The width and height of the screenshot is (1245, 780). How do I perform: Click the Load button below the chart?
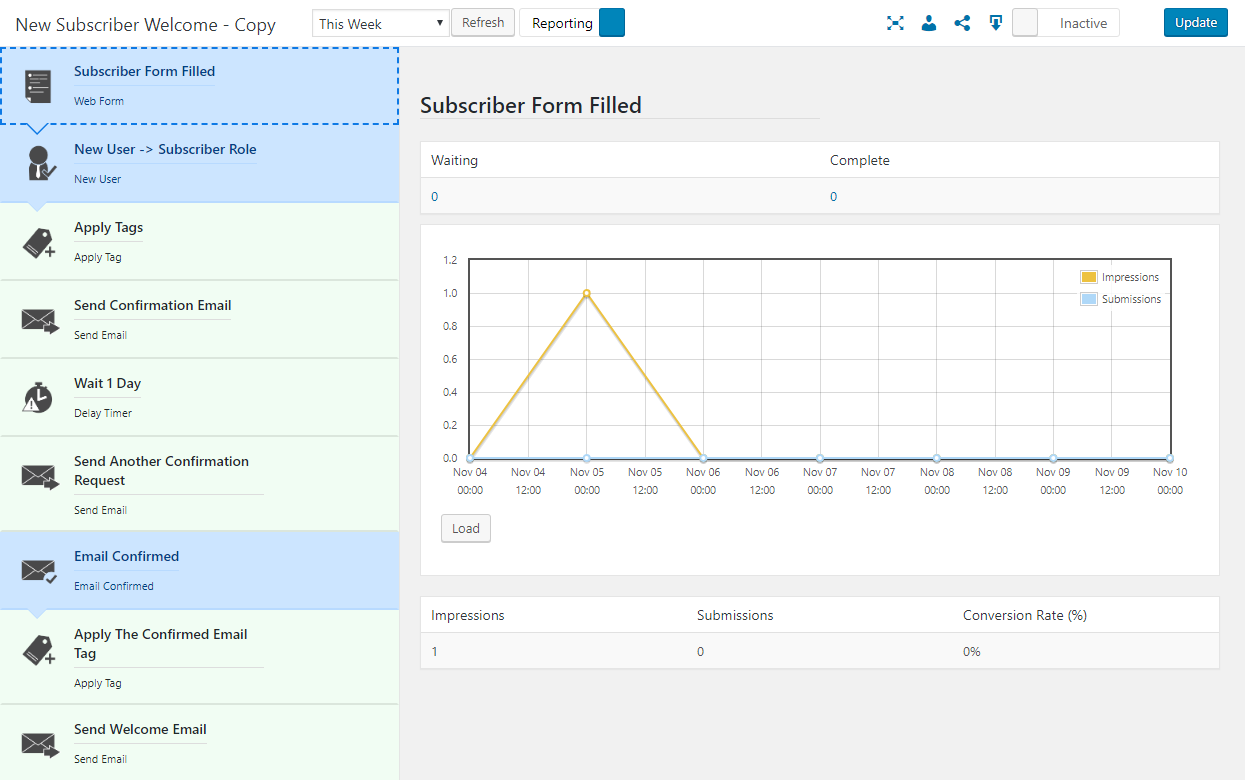pyautogui.click(x=466, y=528)
